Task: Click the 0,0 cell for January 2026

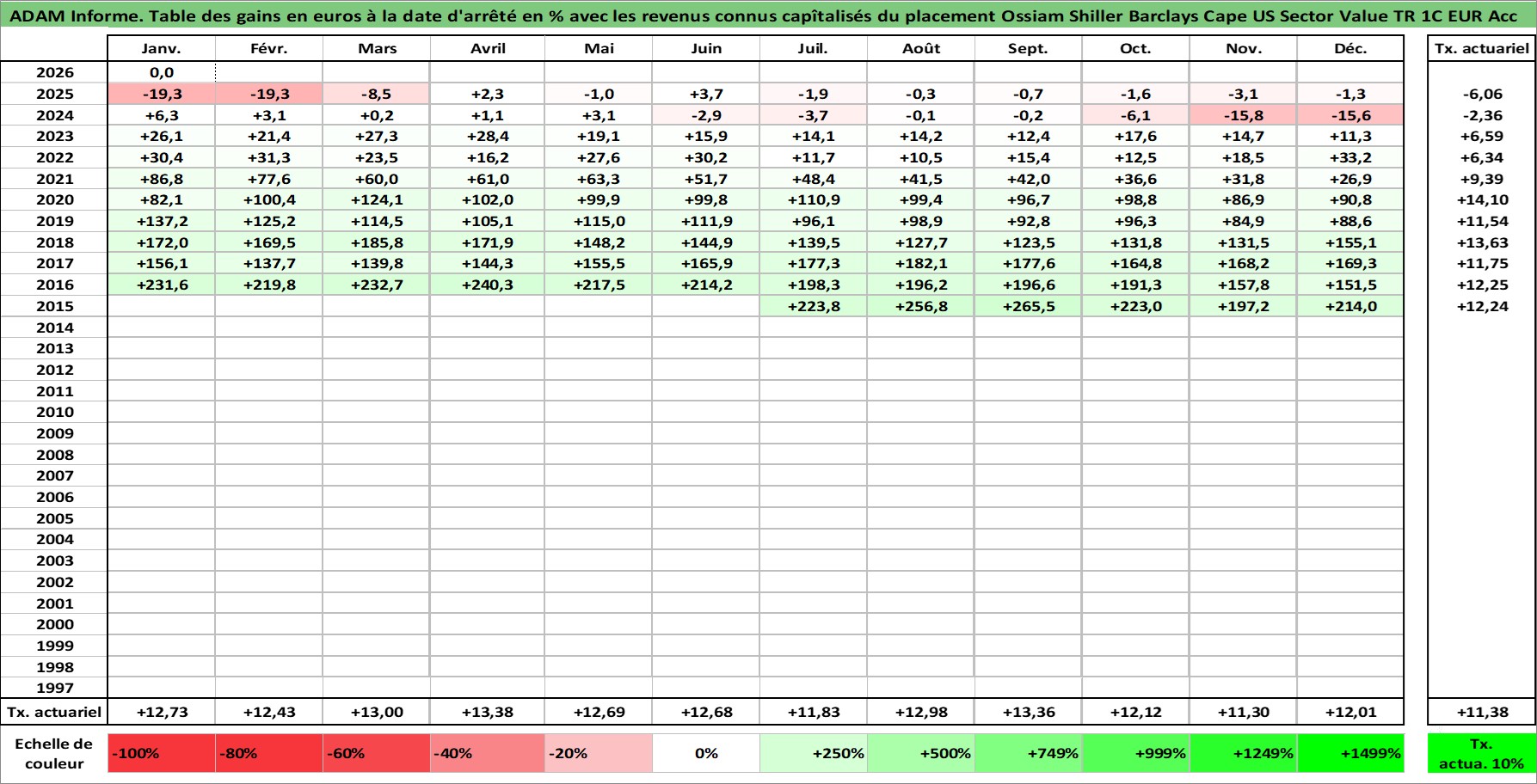Action: [x=162, y=73]
